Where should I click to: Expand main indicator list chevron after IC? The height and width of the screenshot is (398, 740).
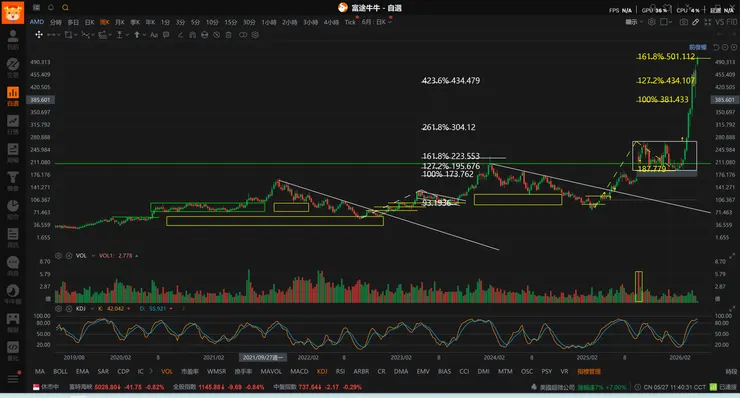151,371
